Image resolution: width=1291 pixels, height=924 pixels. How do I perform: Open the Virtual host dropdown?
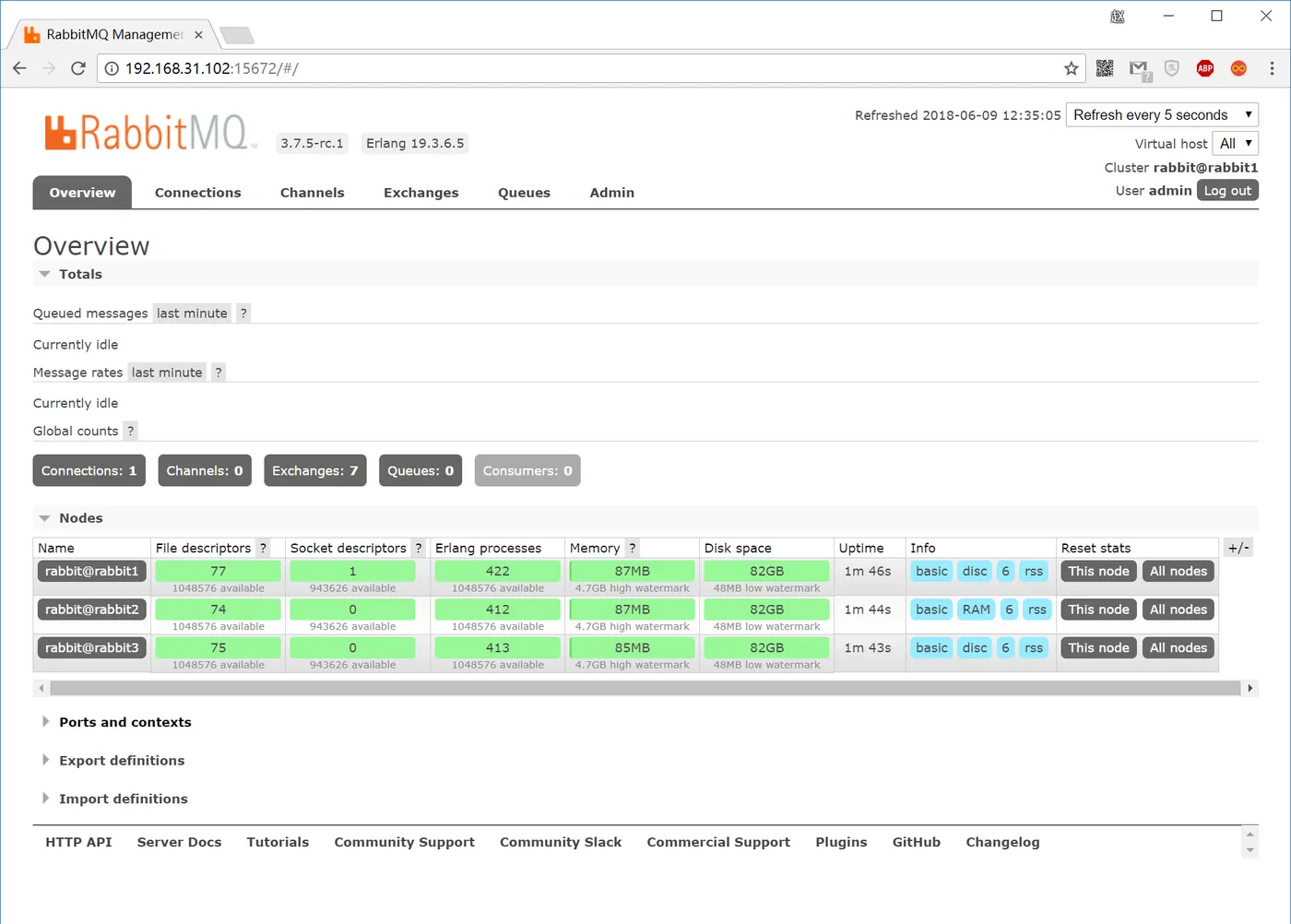[1235, 144]
